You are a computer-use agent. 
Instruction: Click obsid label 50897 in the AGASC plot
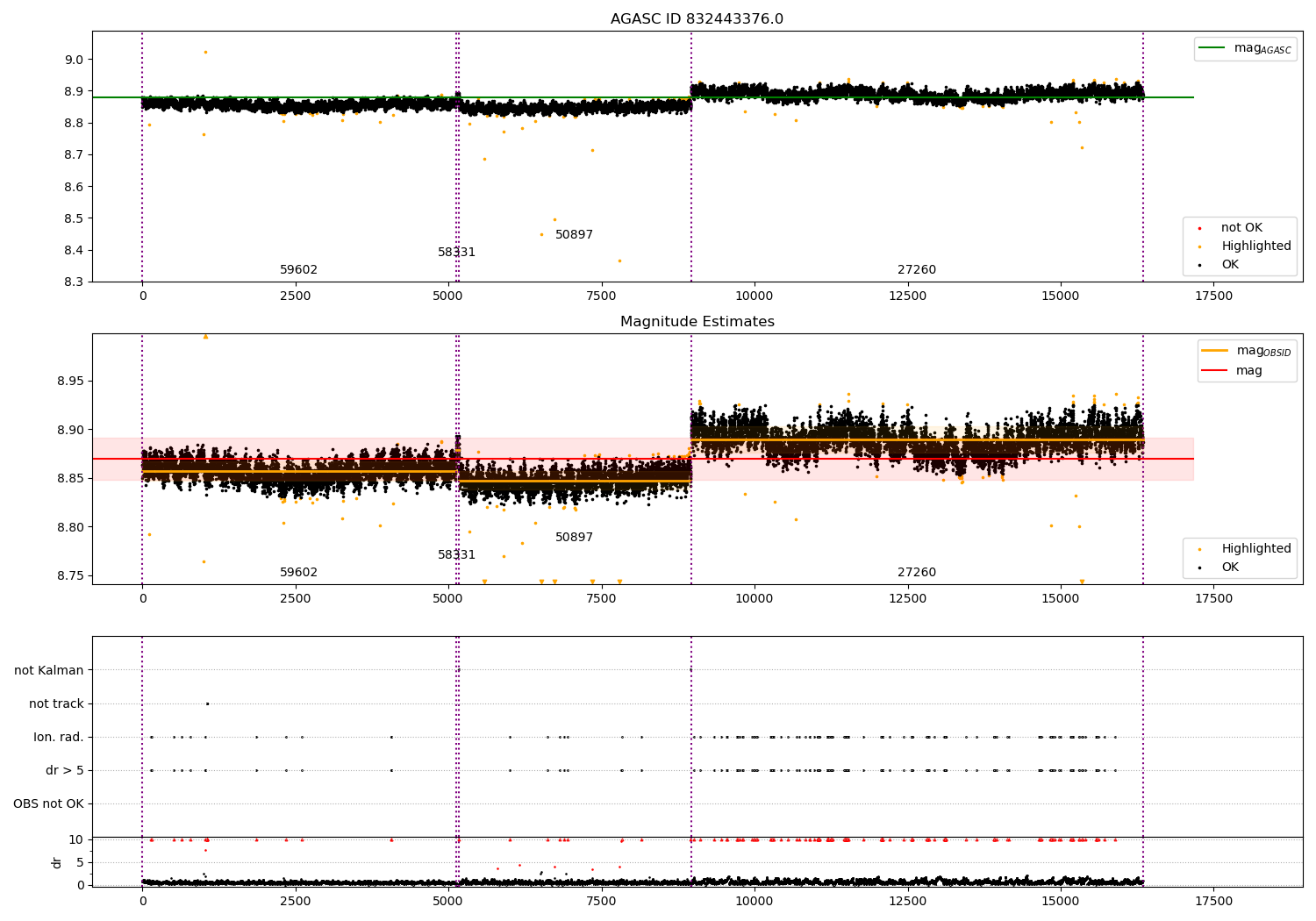click(x=574, y=235)
